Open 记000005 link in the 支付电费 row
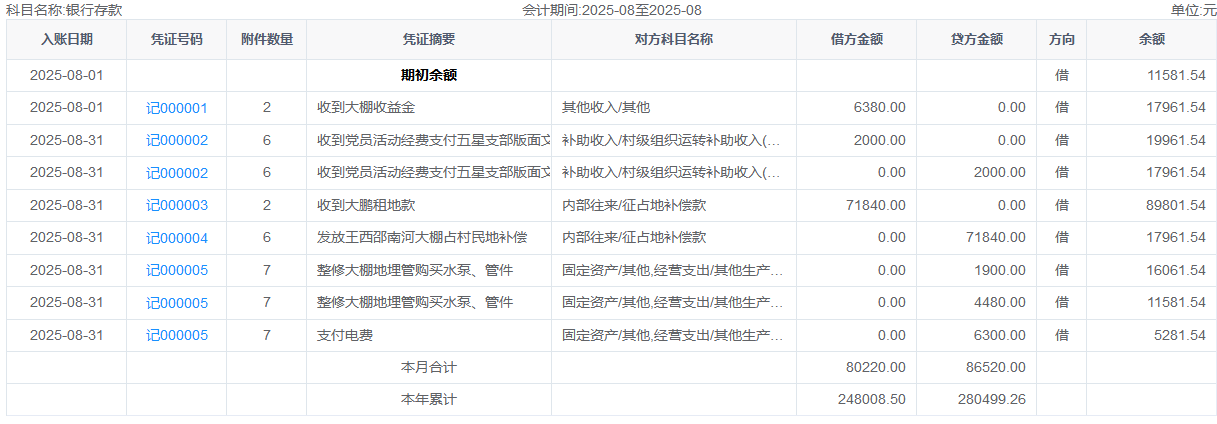 pos(177,335)
